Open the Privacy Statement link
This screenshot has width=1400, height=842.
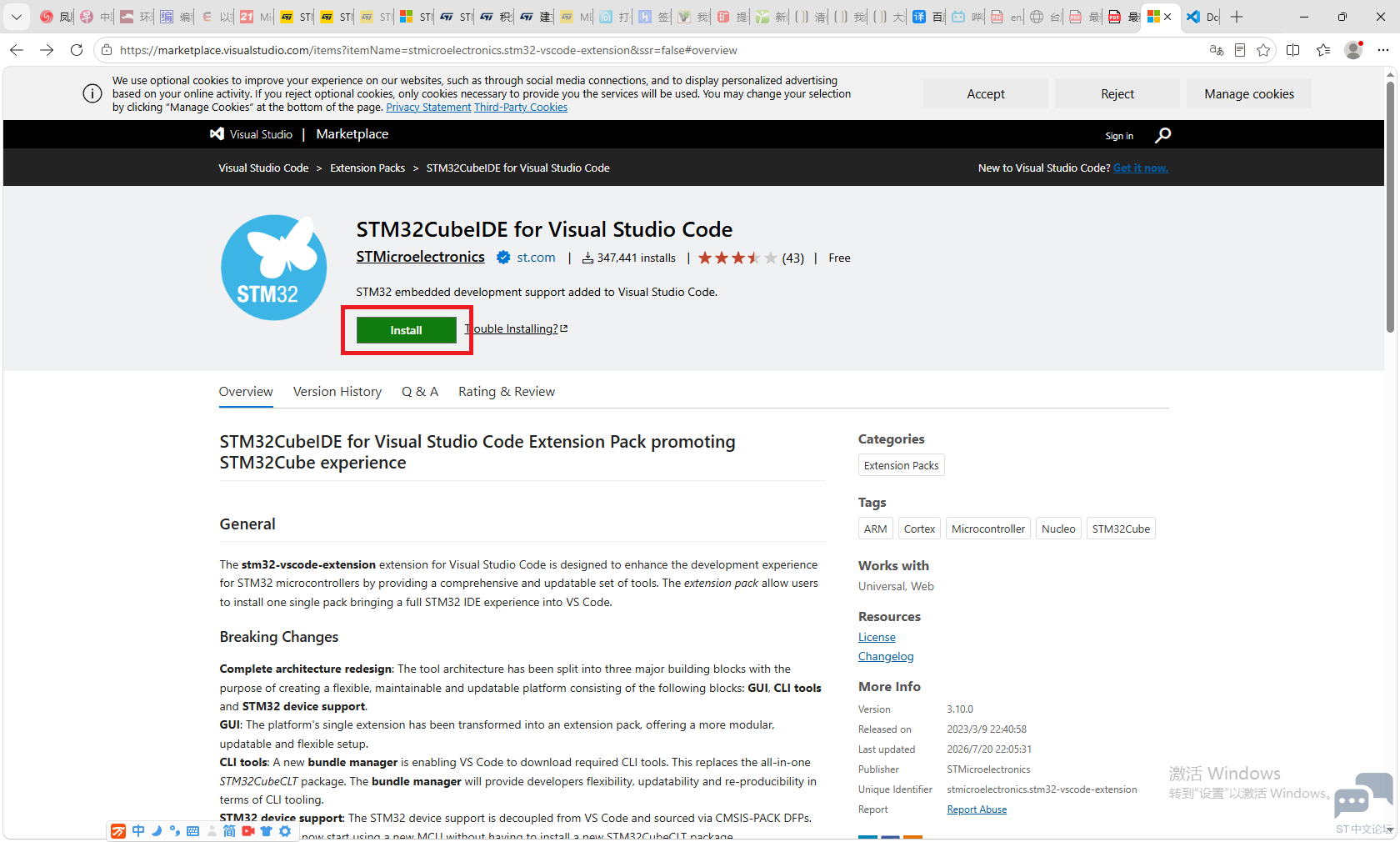click(428, 108)
